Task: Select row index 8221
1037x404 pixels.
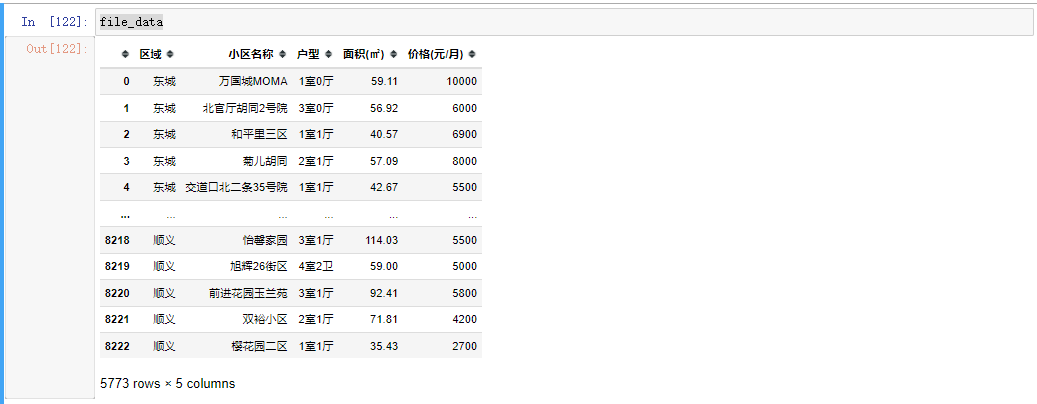Action: (117, 319)
